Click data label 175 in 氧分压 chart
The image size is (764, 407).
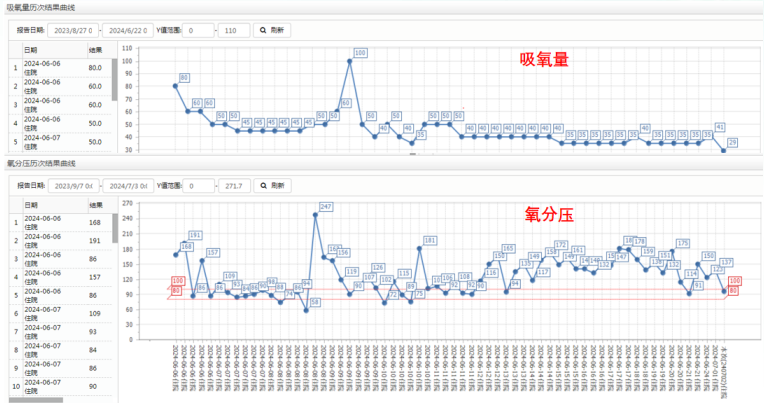[x=683, y=243]
